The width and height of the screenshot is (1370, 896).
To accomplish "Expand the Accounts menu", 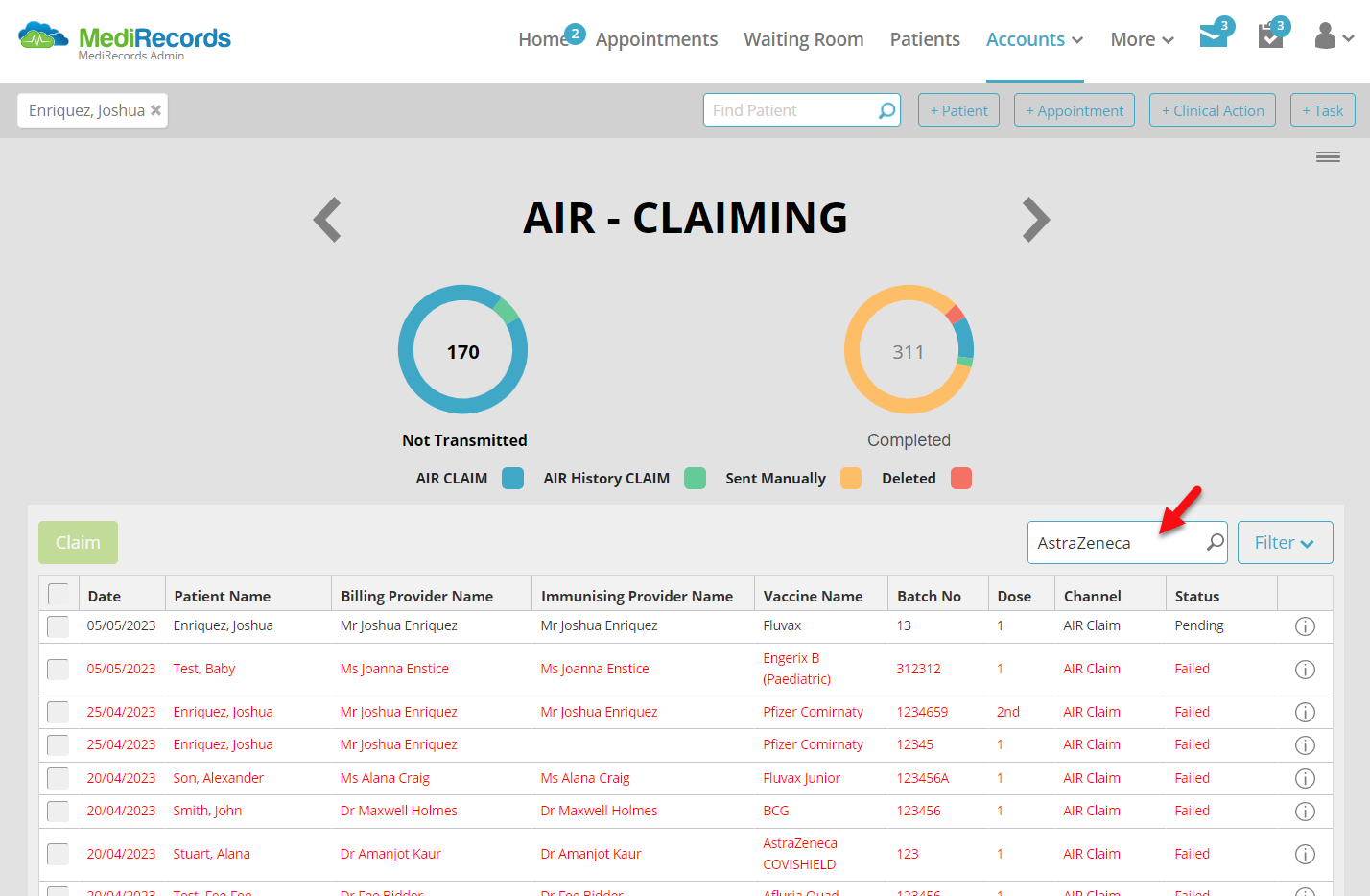I will pos(1034,39).
